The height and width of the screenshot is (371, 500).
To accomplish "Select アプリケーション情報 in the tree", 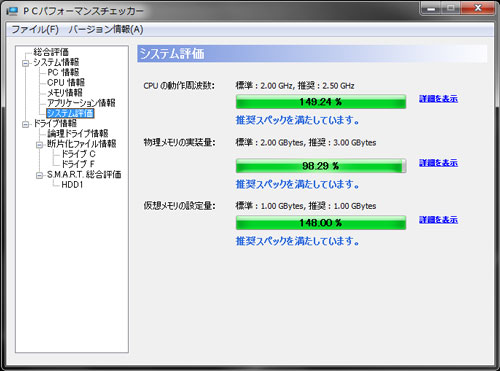I will pyautogui.click(x=81, y=103).
